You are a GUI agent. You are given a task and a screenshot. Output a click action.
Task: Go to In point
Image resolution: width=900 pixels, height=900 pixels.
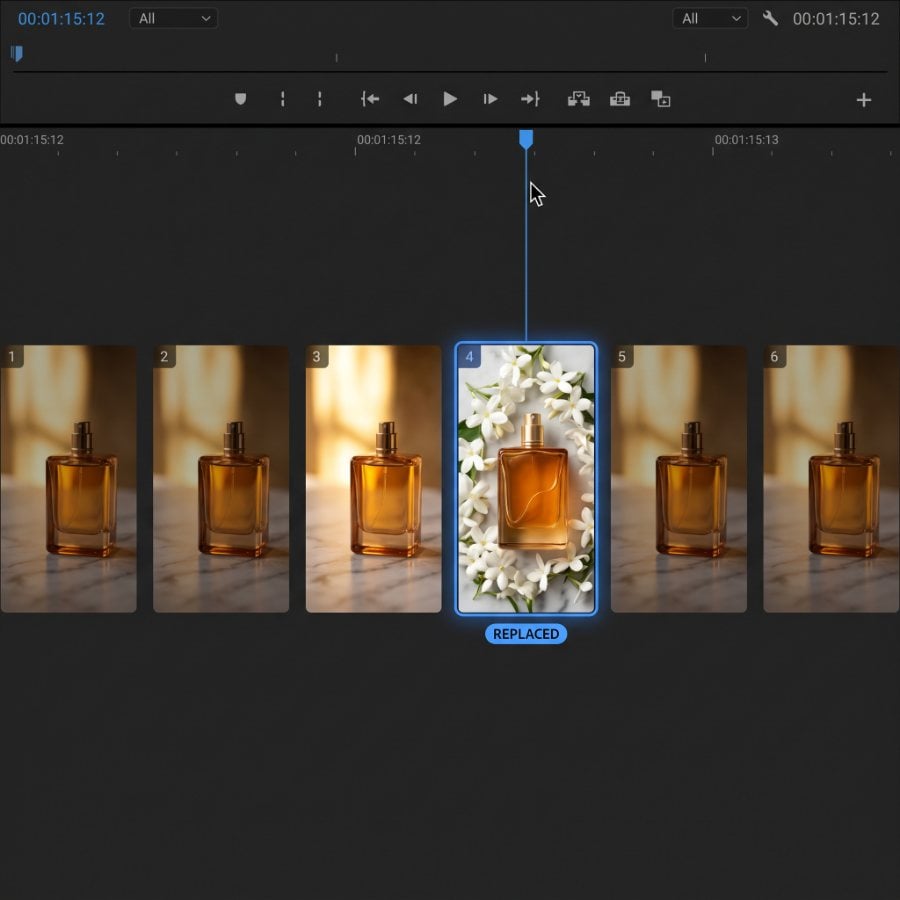point(370,99)
